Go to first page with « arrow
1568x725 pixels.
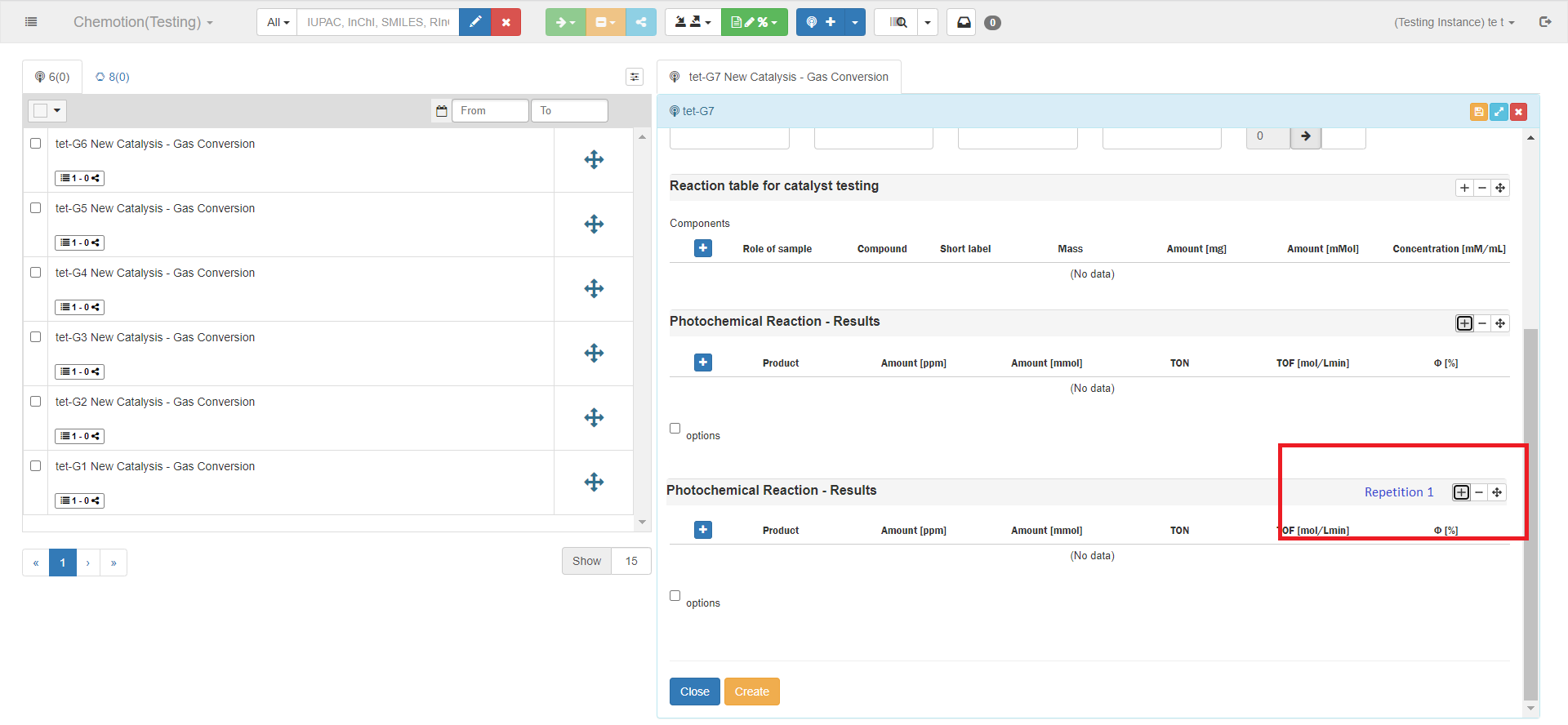pyautogui.click(x=36, y=563)
